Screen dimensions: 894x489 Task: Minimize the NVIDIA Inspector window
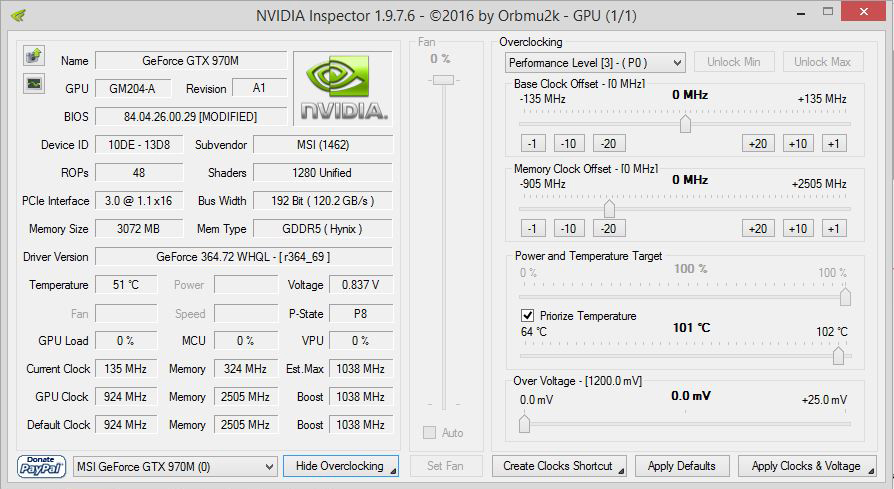point(801,13)
